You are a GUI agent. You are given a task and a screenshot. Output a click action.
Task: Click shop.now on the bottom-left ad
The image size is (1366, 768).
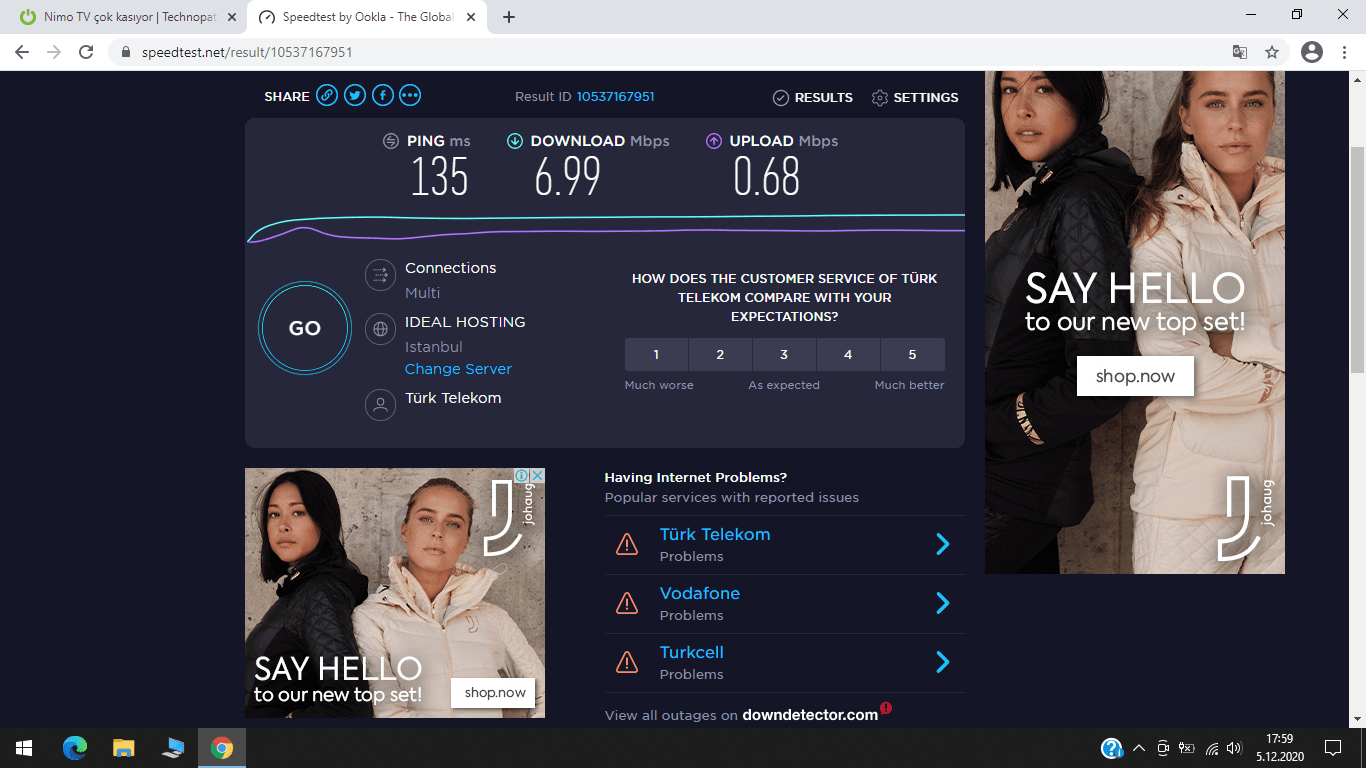click(495, 693)
